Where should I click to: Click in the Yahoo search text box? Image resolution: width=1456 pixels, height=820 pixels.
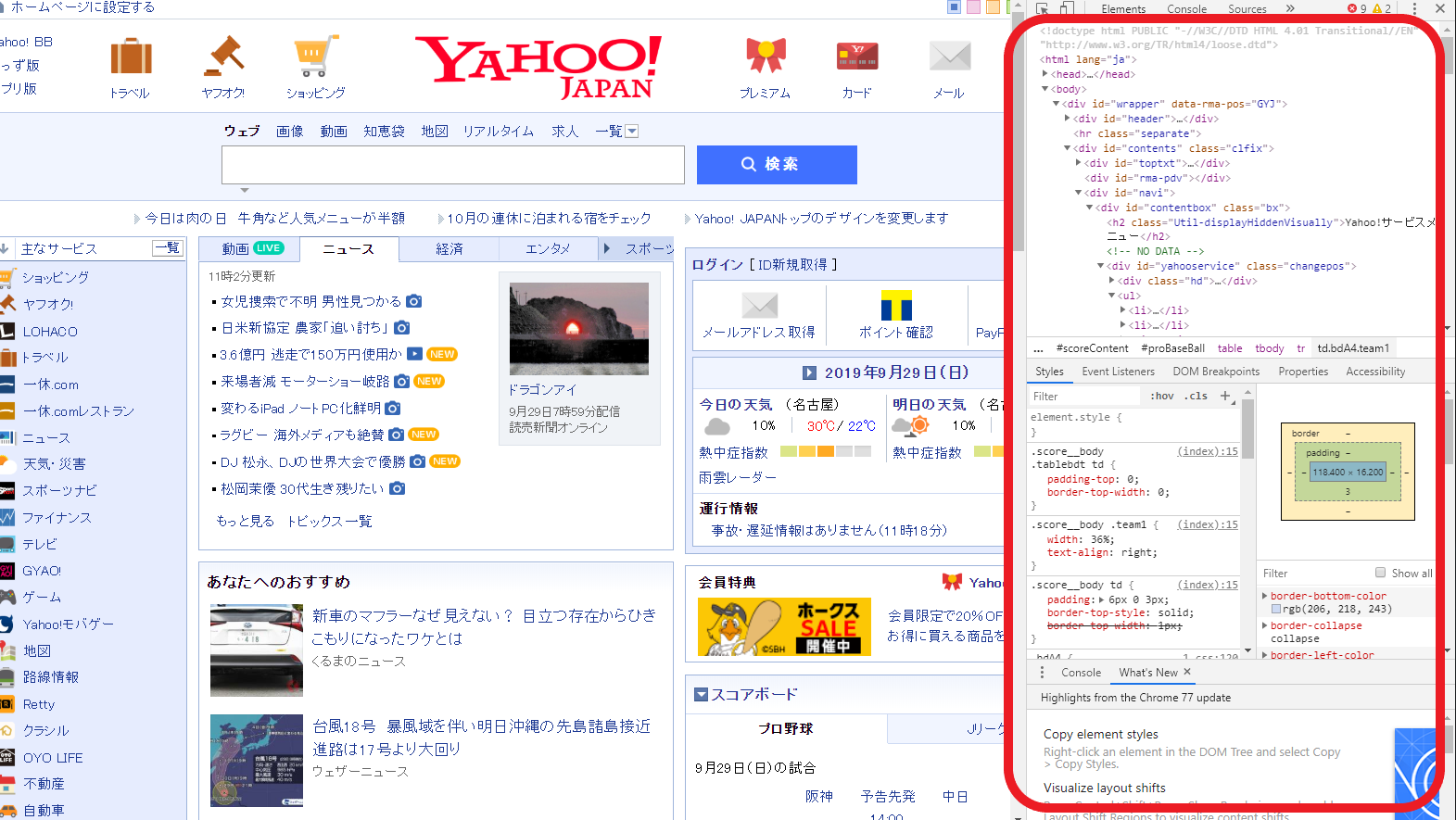point(453,165)
